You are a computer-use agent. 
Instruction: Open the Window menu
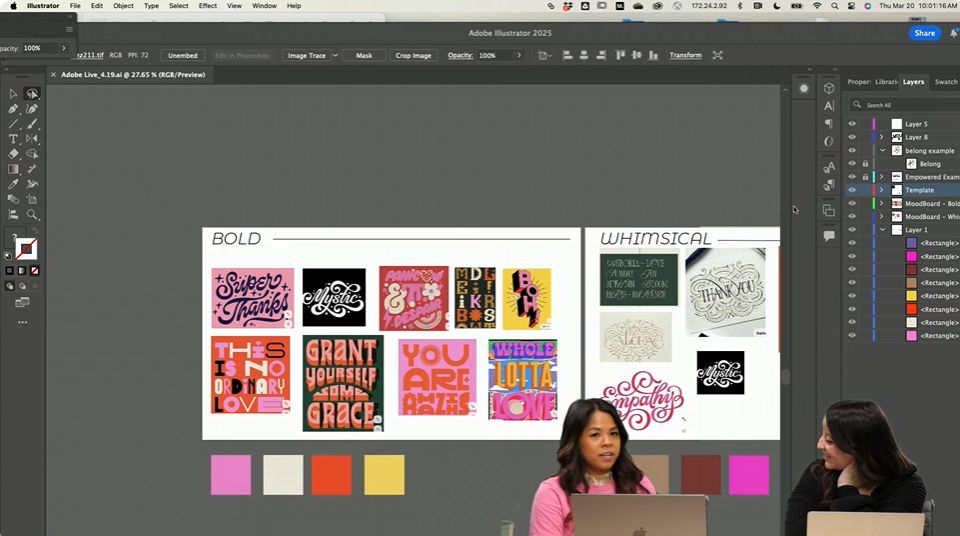[264, 6]
